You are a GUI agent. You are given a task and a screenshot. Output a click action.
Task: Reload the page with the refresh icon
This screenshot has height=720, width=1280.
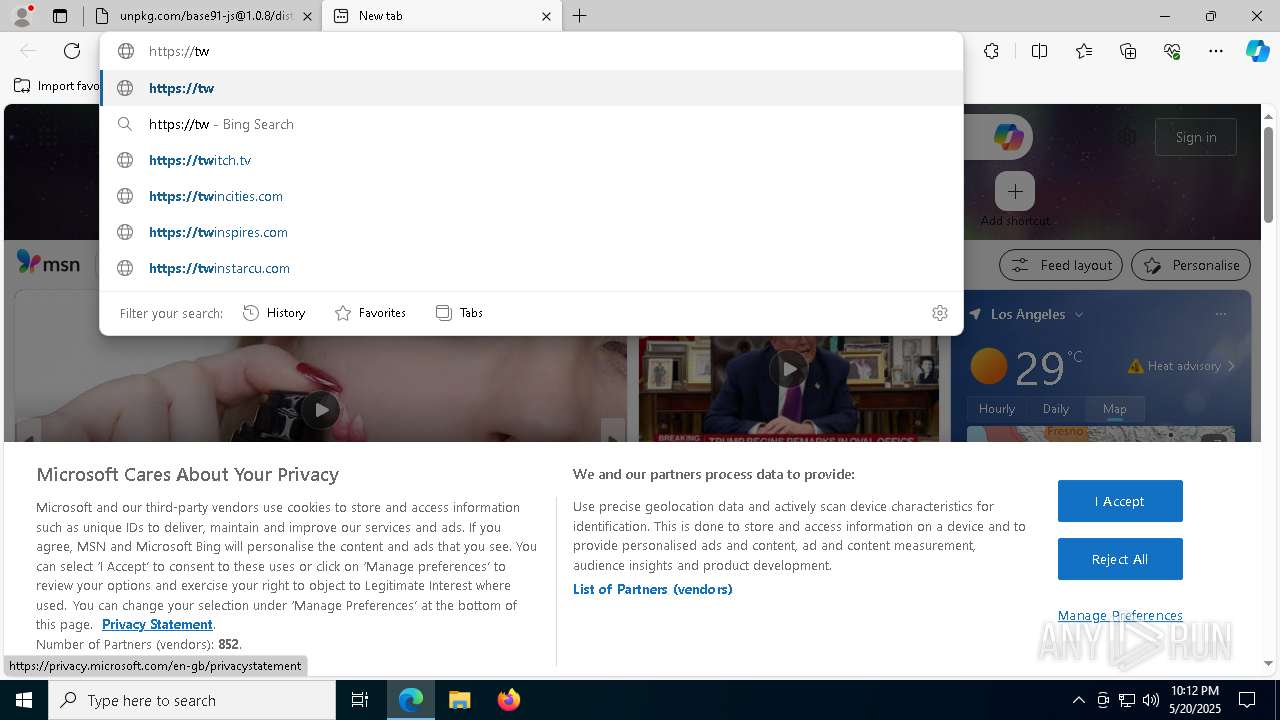click(72, 51)
